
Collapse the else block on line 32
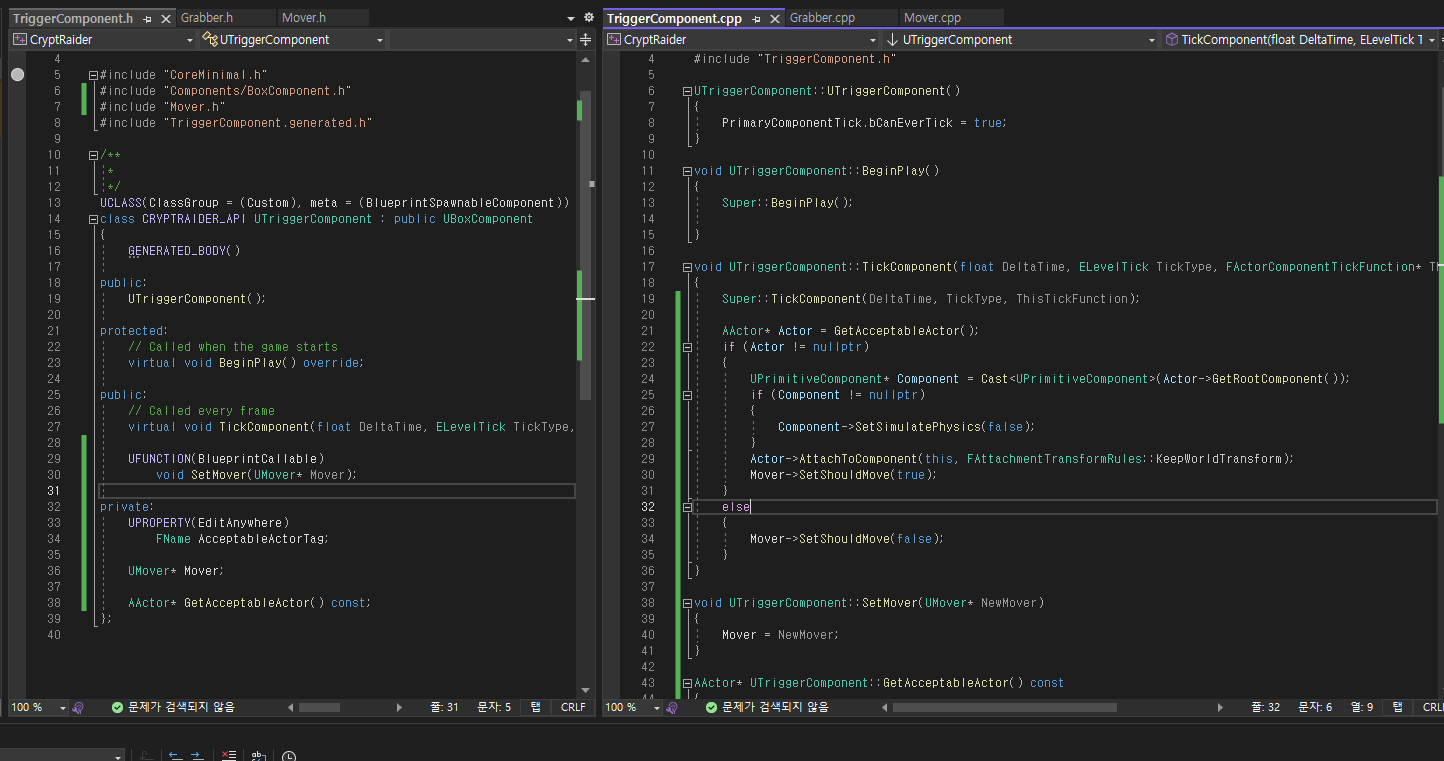687,507
